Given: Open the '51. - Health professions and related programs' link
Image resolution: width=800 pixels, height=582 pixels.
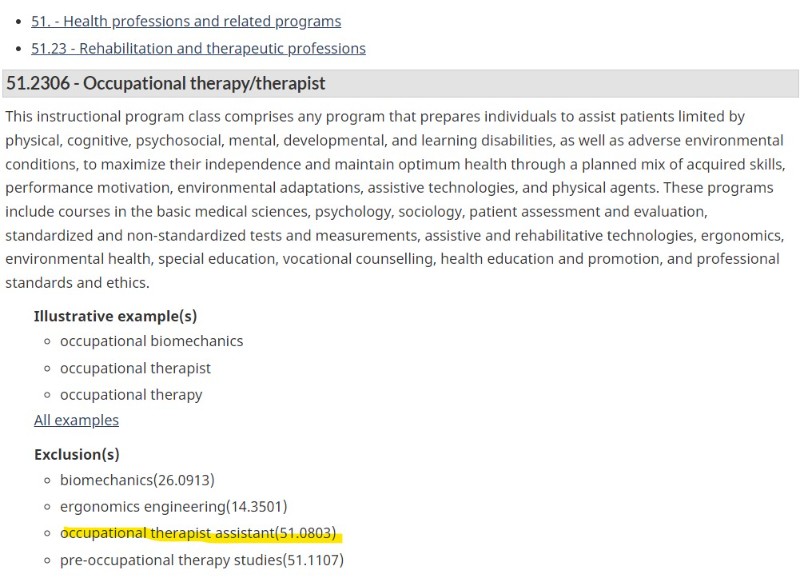Looking at the screenshot, I should point(186,21).
